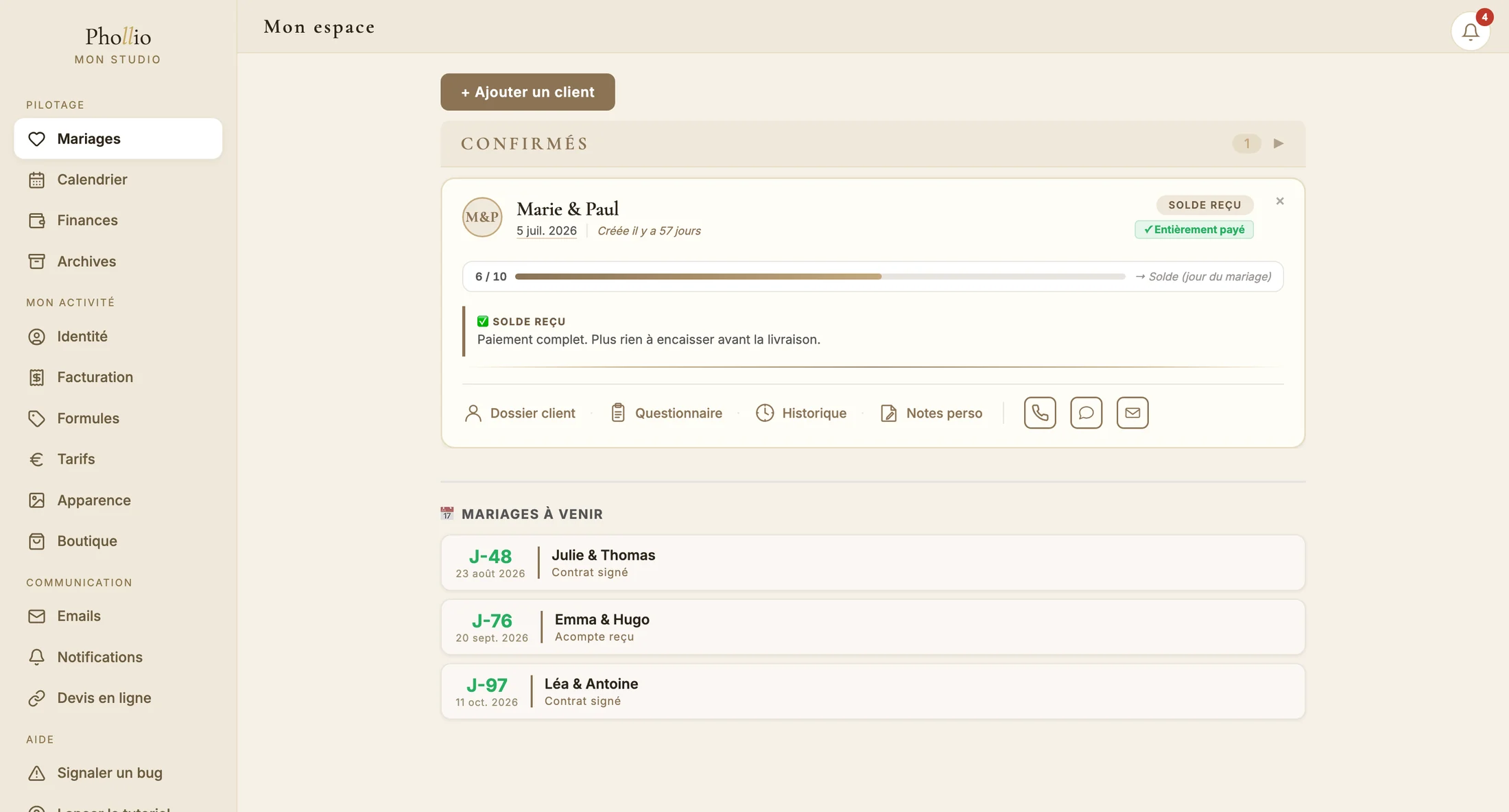Click the Confirmés section header

point(872,143)
